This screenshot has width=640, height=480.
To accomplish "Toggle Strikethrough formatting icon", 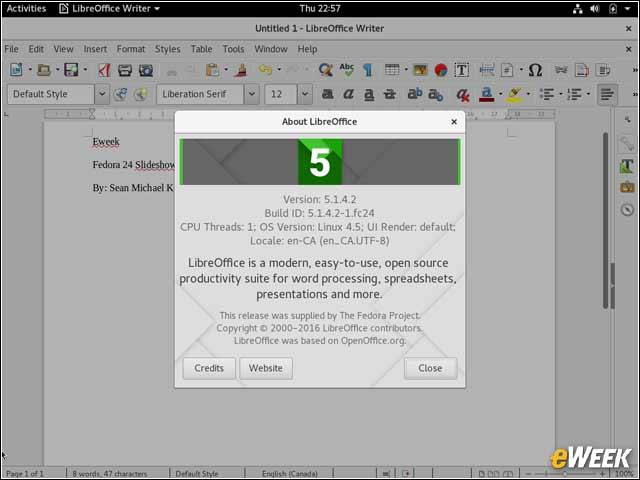I will click(x=390, y=94).
